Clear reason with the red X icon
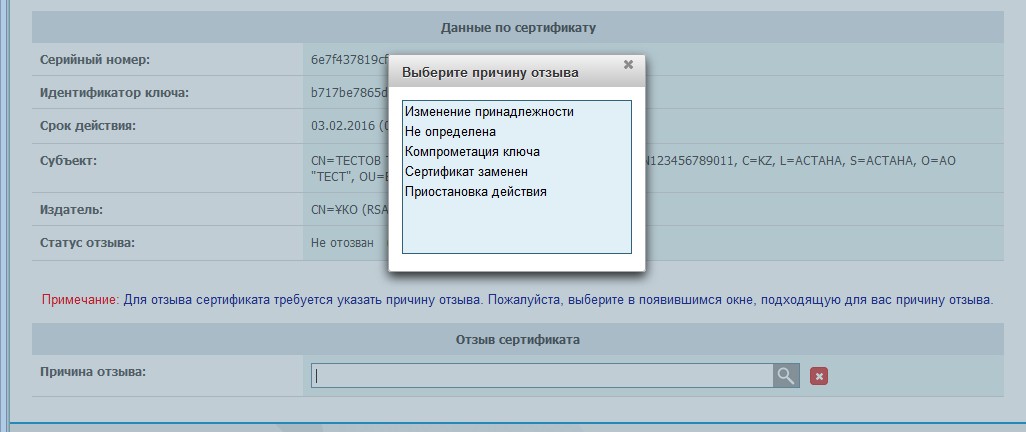The image size is (1026, 432). coord(819,376)
